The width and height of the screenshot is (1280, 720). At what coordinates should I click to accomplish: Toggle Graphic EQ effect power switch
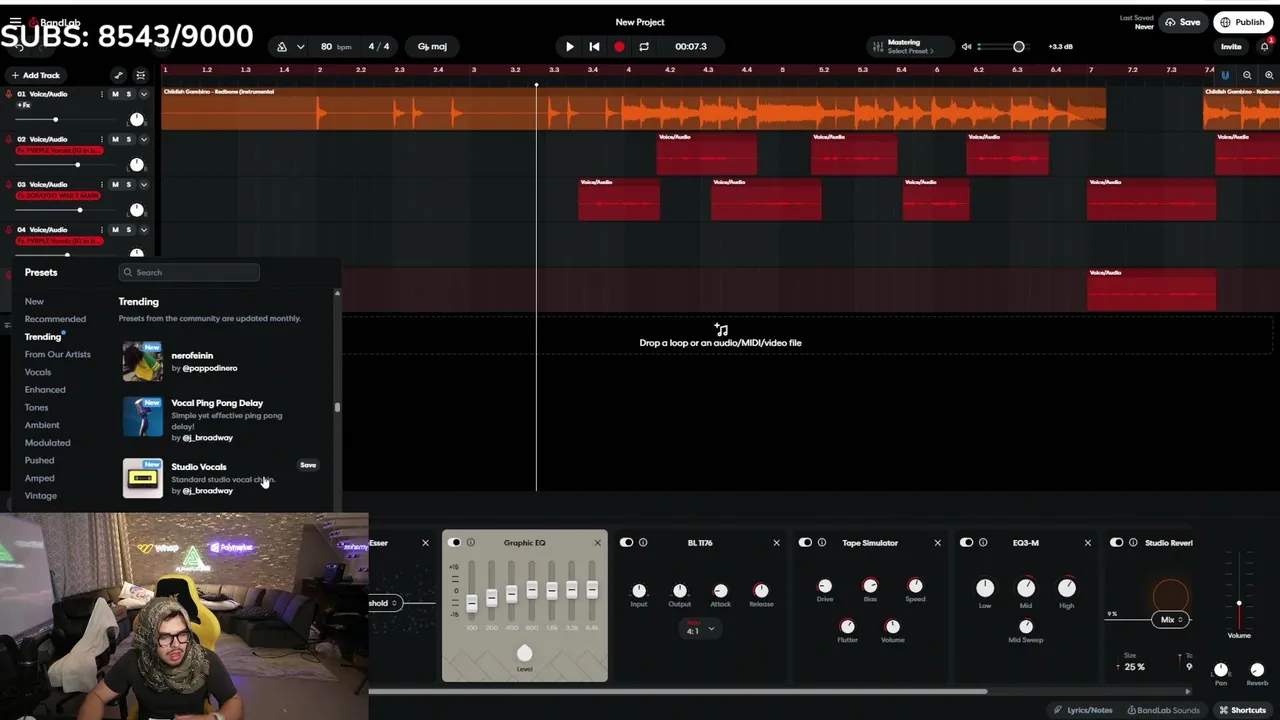point(455,542)
